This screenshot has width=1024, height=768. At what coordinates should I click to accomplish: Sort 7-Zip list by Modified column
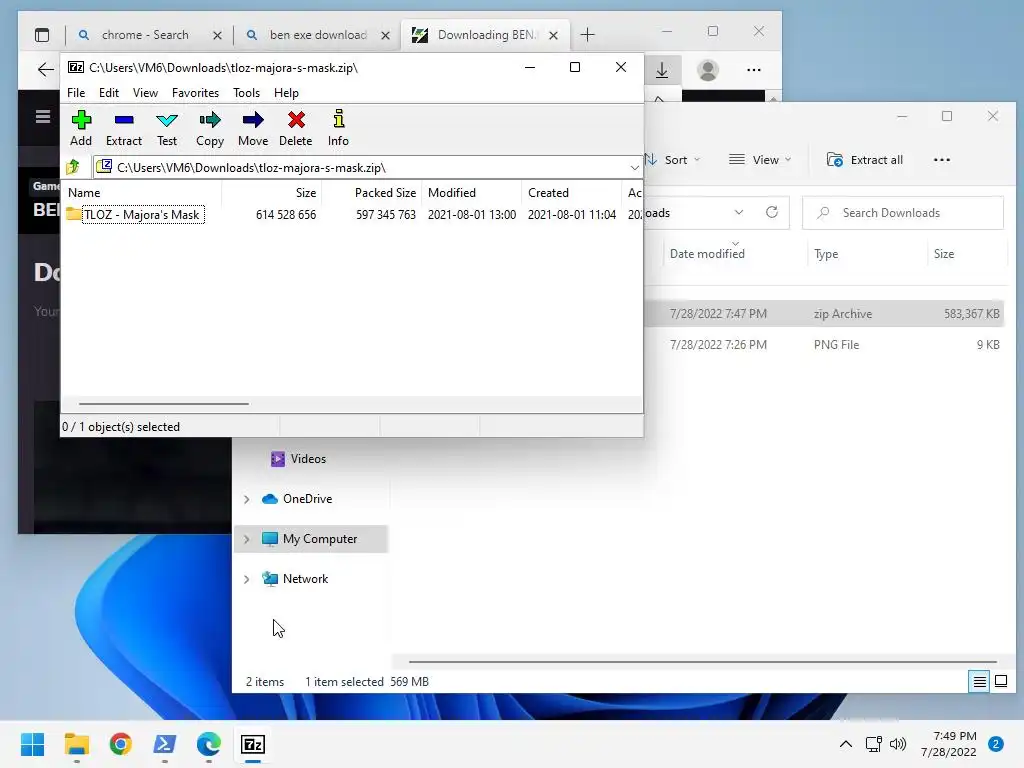(x=472, y=193)
